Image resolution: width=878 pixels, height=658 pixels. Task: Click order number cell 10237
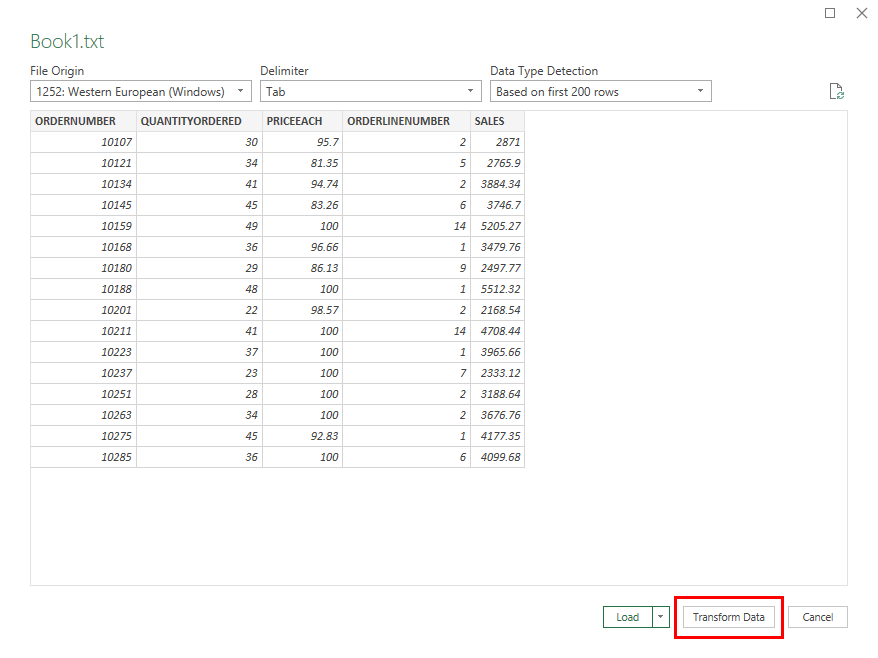coord(83,373)
